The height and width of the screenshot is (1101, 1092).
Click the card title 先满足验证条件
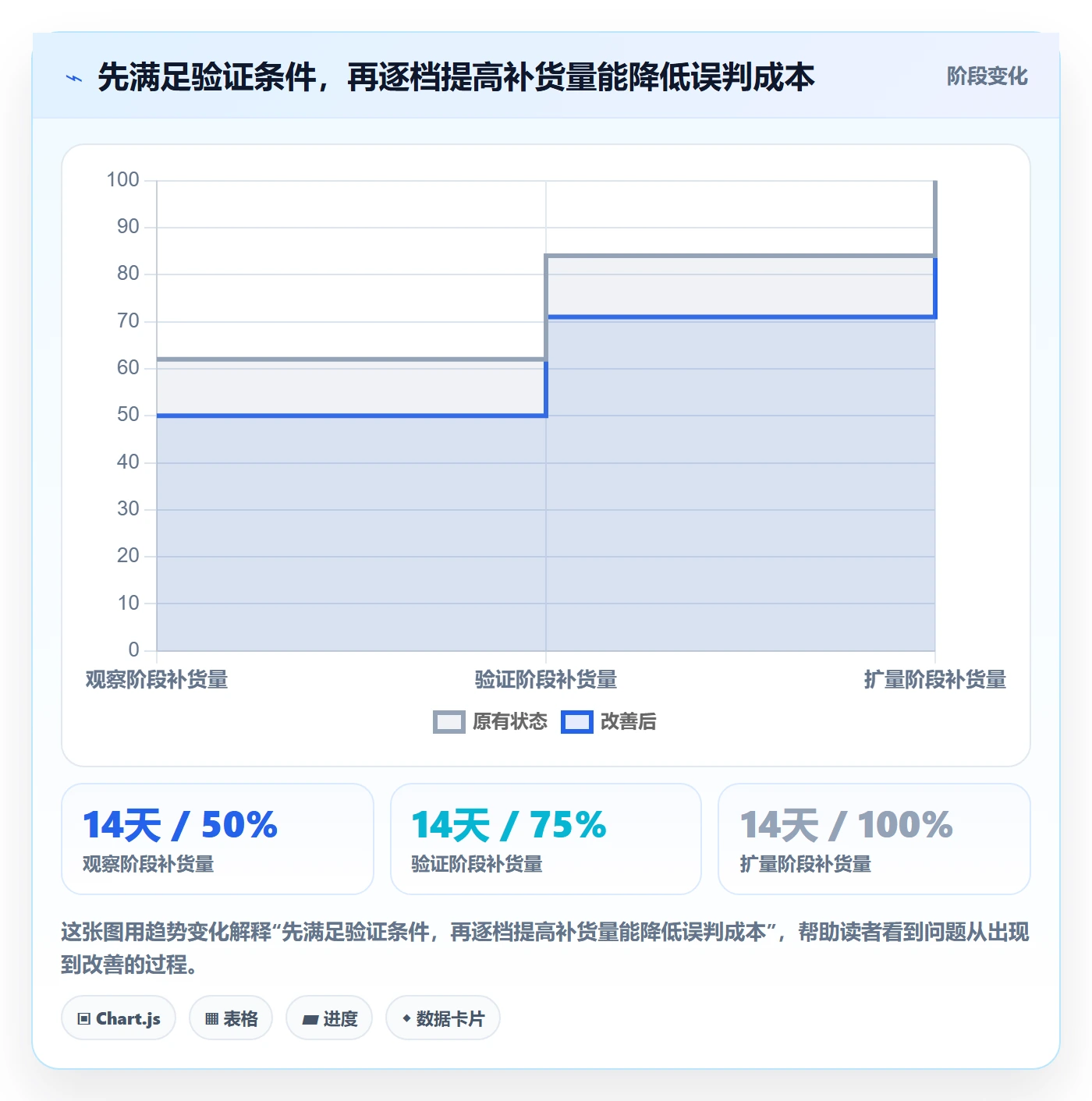point(456,77)
